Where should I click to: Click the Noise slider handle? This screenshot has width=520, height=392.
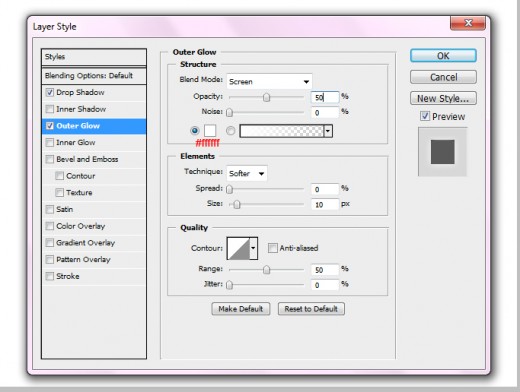(x=229, y=113)
